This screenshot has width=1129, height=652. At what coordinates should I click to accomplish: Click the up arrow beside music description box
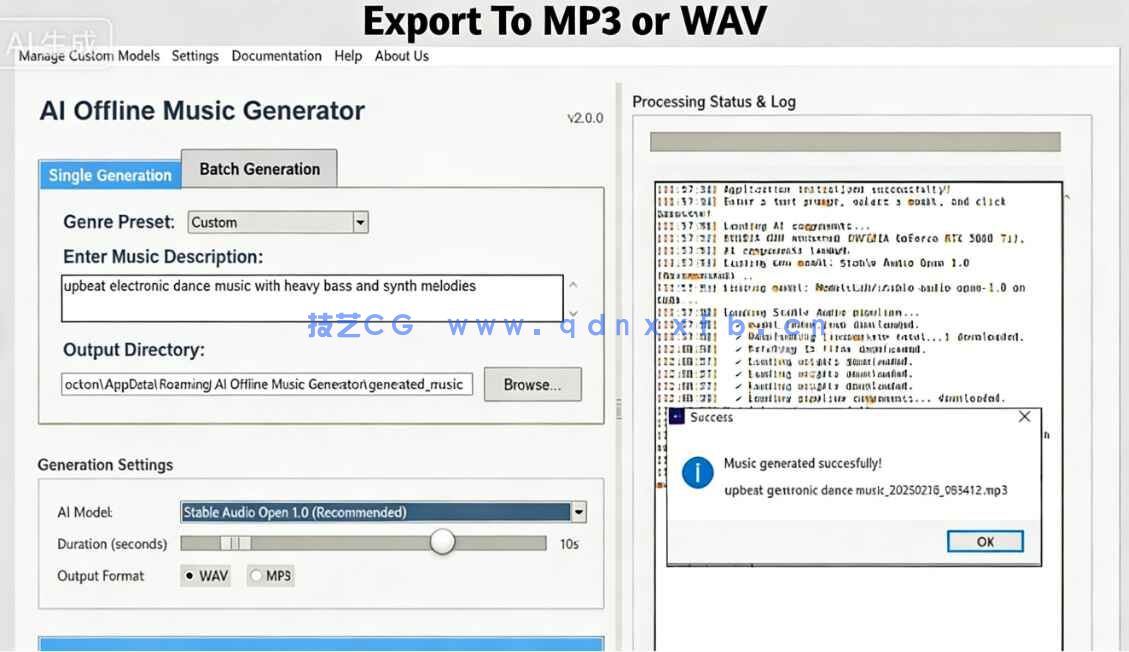point(573,283)
